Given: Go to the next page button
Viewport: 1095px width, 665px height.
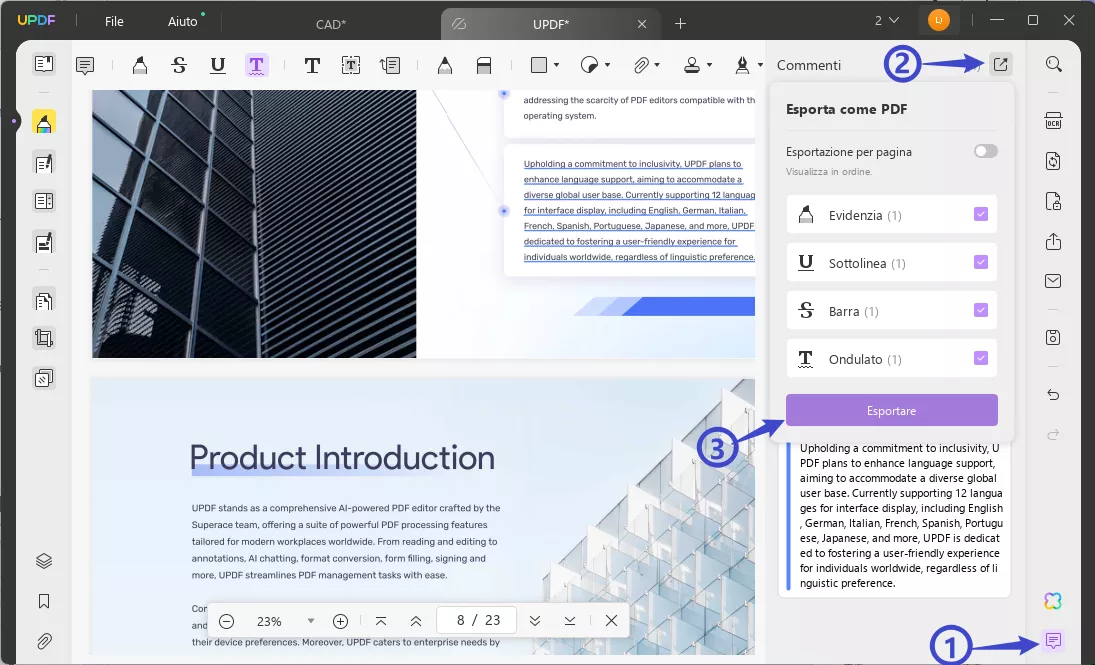Looking at the screenshot, I should point(535,621).
